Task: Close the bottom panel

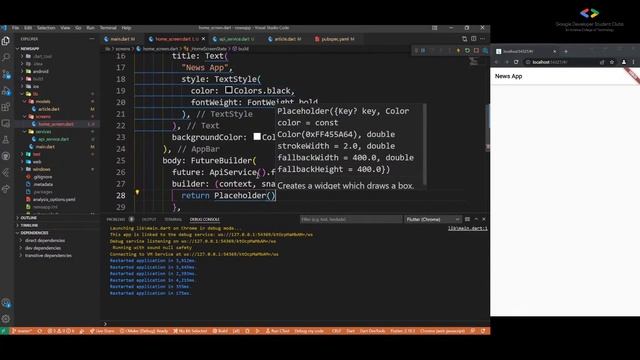Action: coord(484,219)
